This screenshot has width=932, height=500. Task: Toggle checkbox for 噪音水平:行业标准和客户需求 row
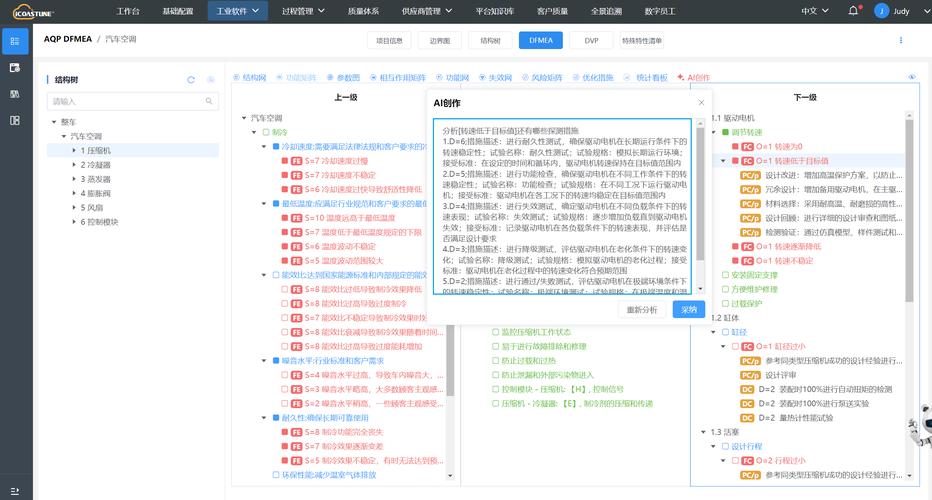[x=276, y=361]
